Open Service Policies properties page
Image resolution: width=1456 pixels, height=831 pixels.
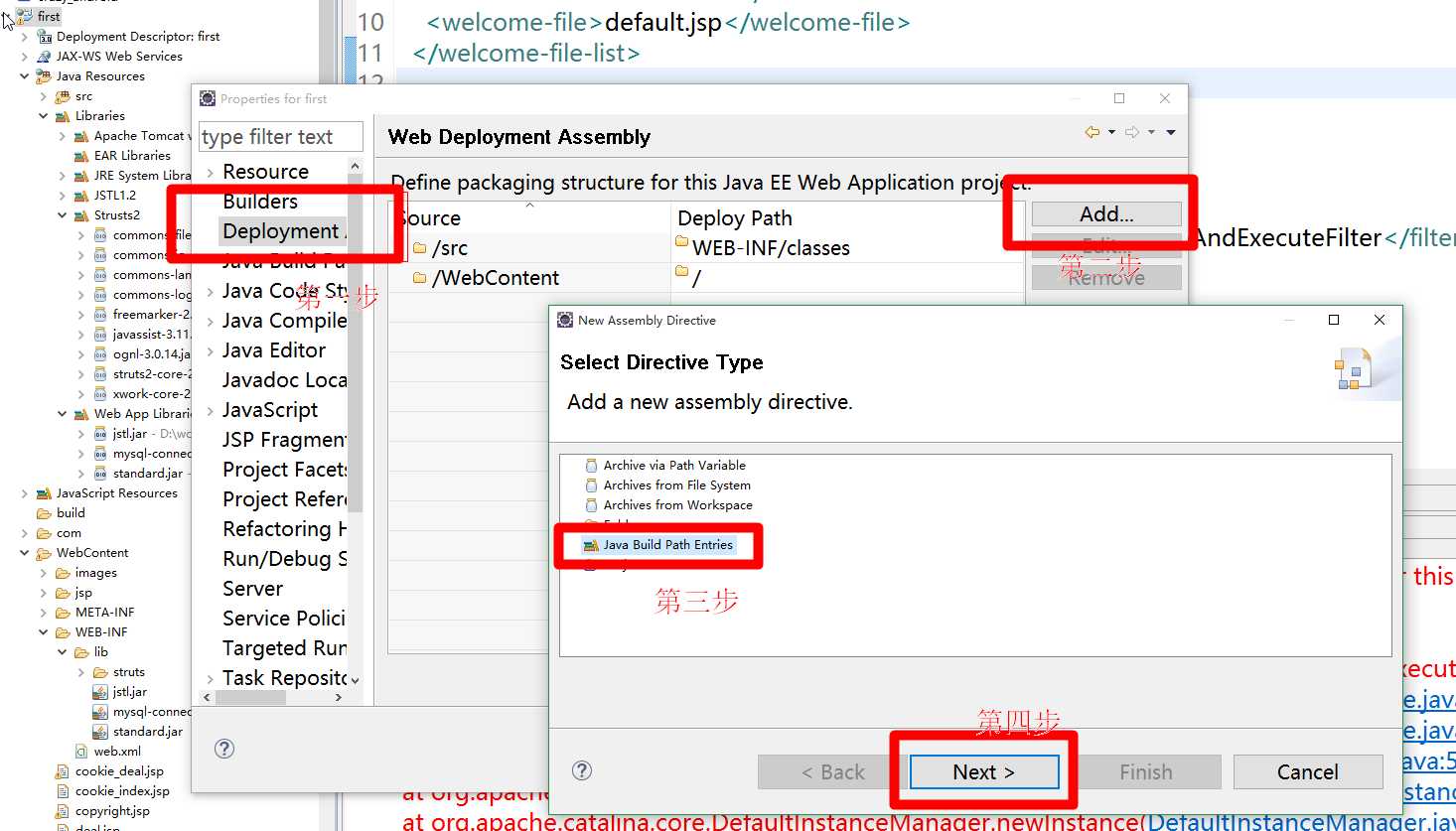coord(284,619)
